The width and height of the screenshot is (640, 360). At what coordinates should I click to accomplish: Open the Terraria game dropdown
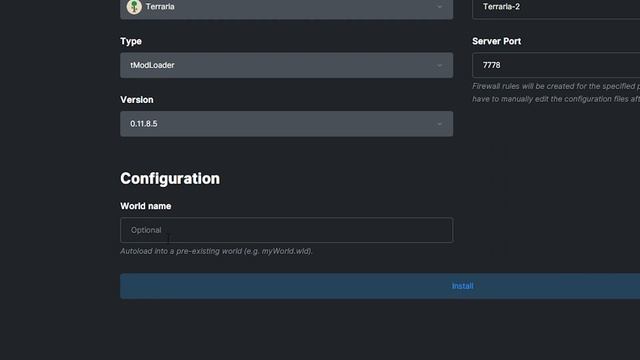point(287,8)
